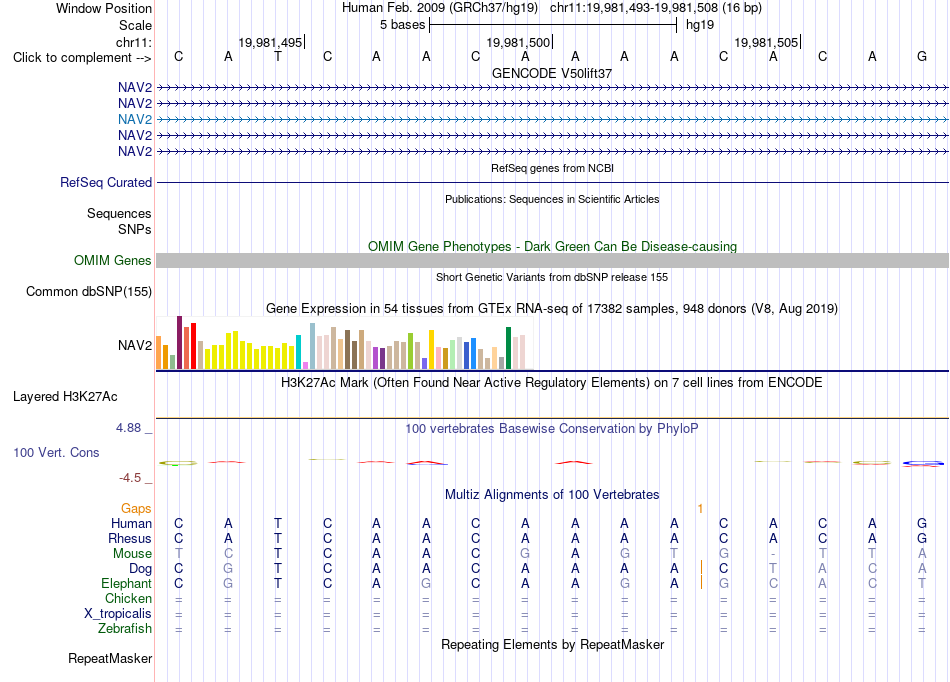Click the '5 bases' scale label
950x682 pixels.
(402, 25)
